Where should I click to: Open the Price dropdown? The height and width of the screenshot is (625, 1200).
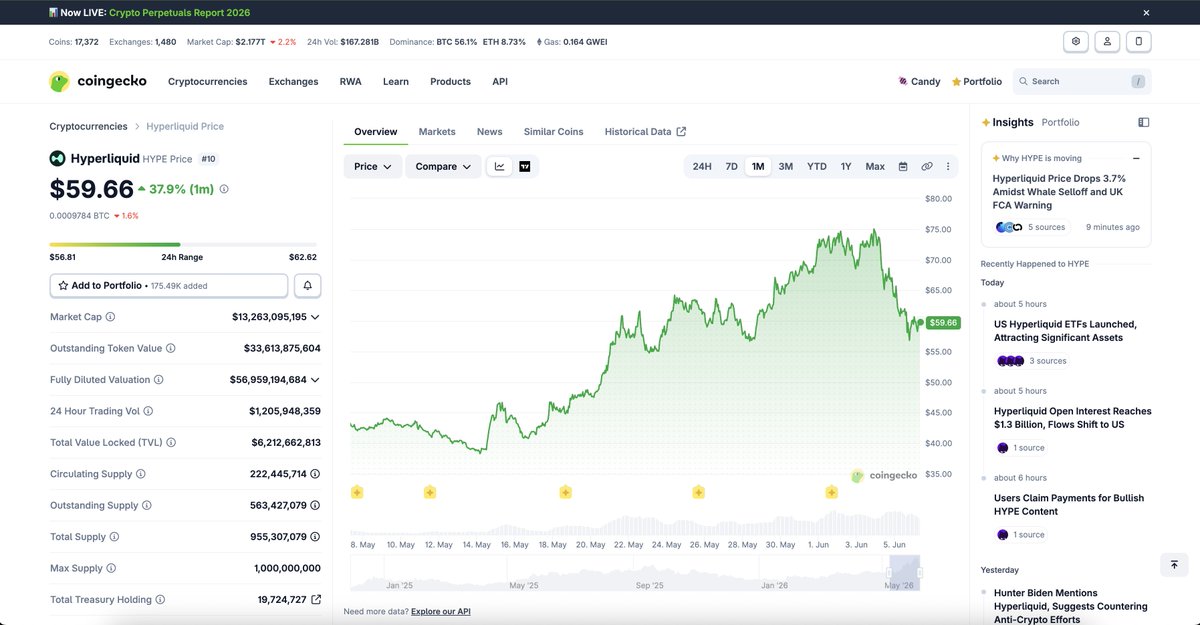coord(373,166)
